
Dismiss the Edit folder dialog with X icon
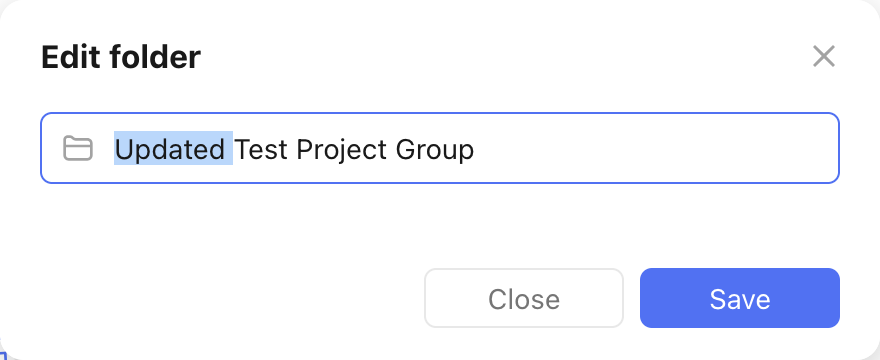[x=824, y=56]
